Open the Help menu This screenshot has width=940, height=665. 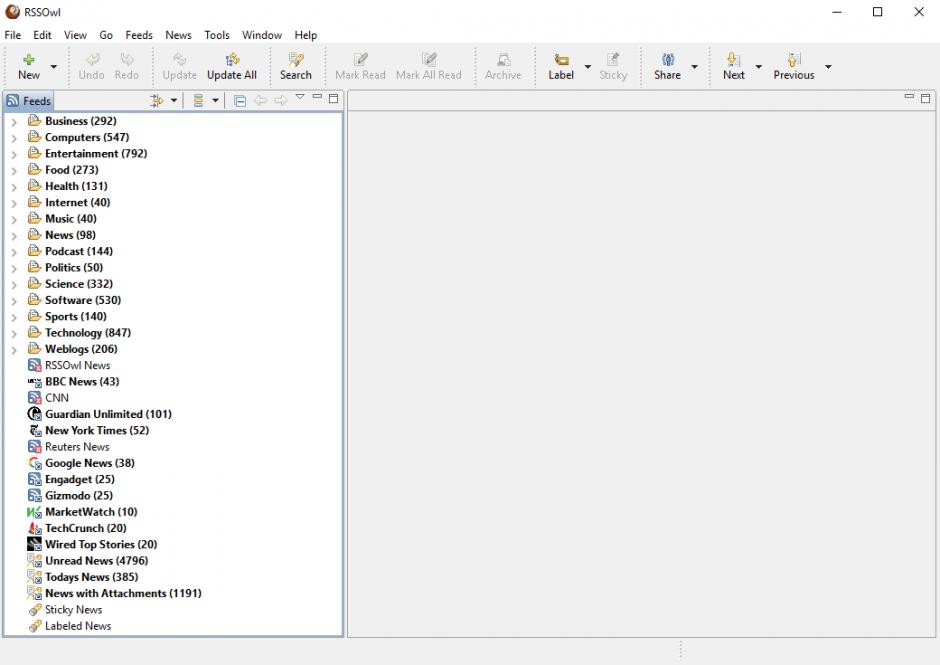[x=306, y=35]
